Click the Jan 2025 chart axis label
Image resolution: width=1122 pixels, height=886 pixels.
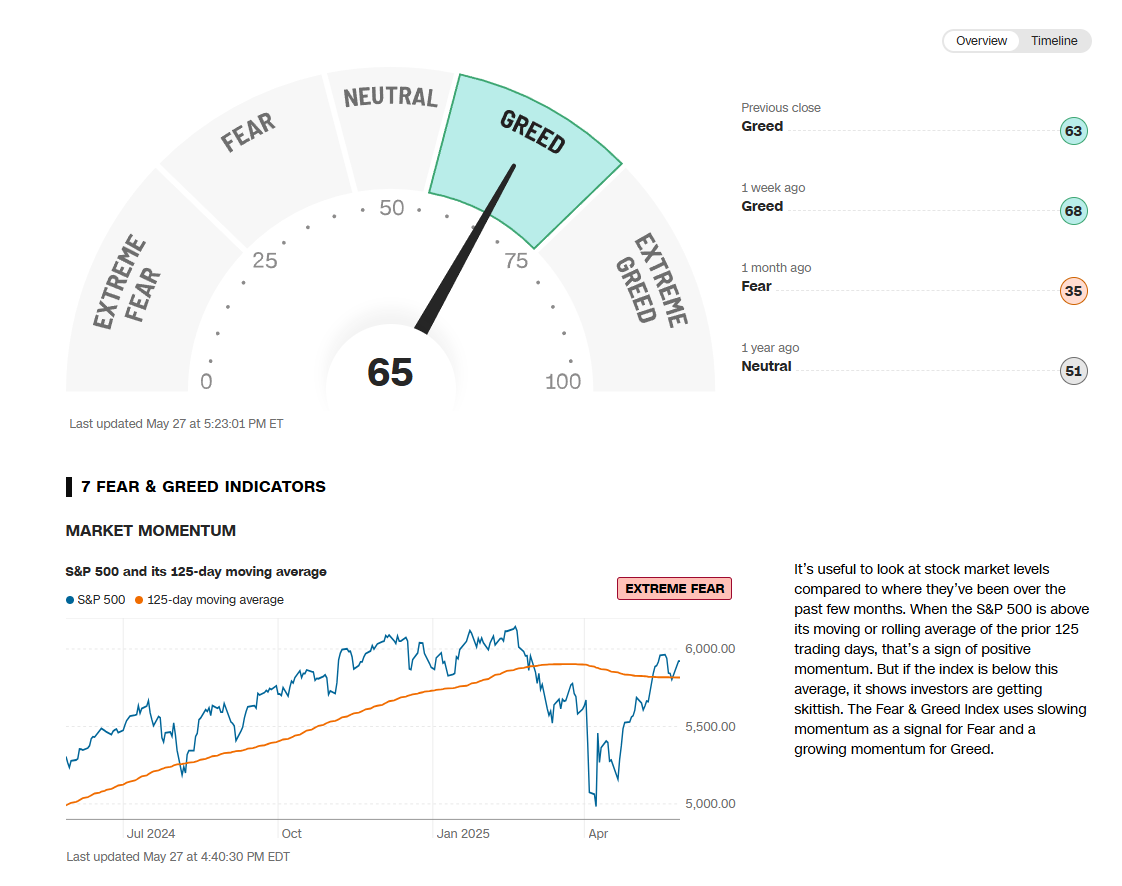click(x=463, y=834)
